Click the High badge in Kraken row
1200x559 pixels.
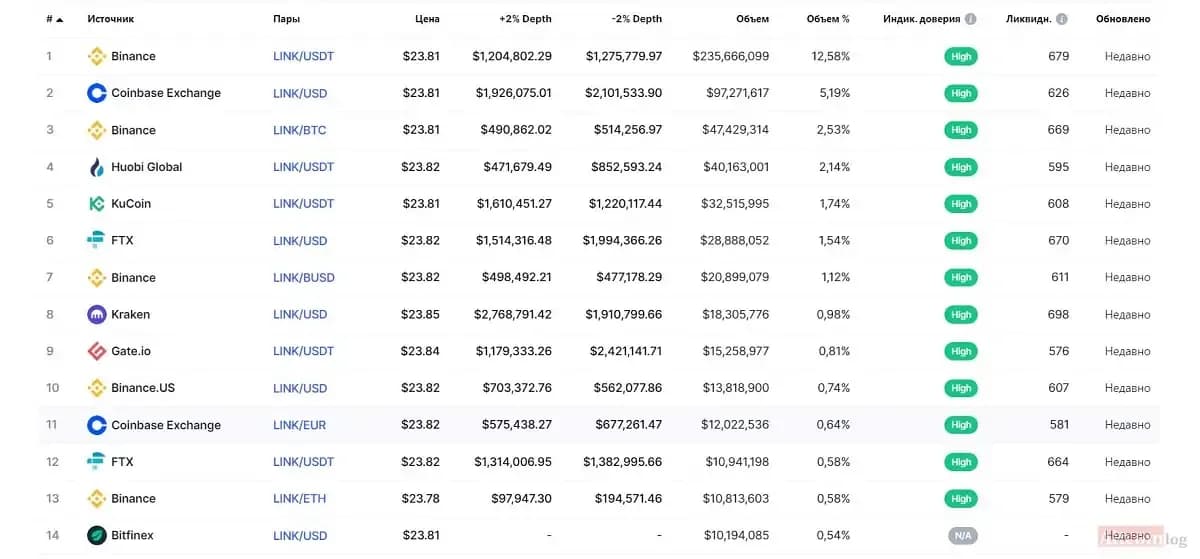click(x=961, y=315)
